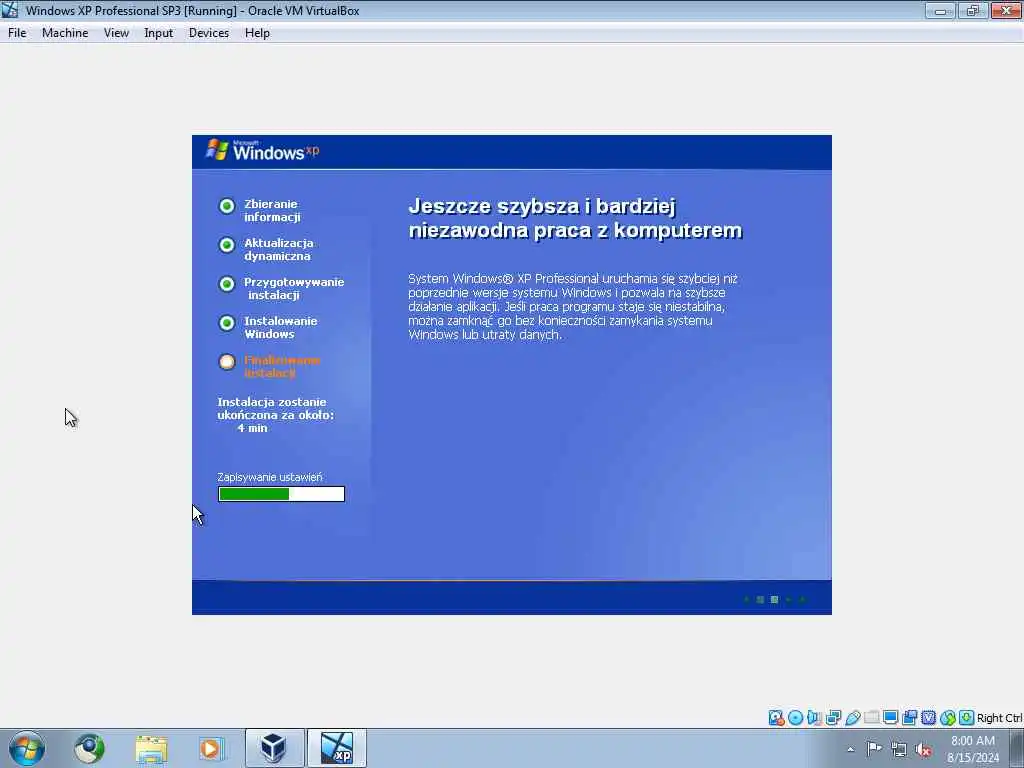
Task: Open Windows Media Player from the taskbar
Action: 211,748
